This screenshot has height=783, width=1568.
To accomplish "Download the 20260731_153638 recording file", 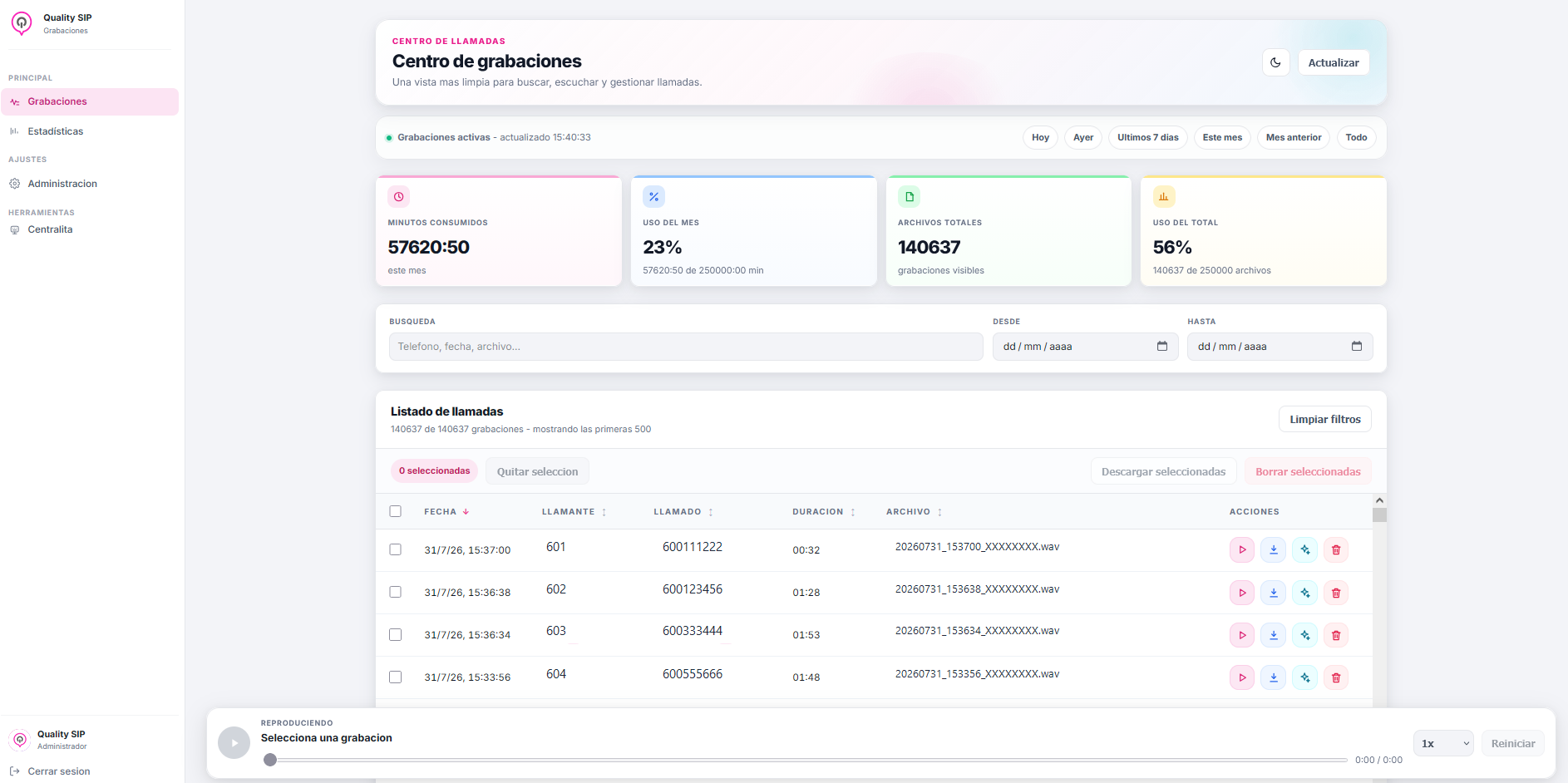I will pos(1273,593).
